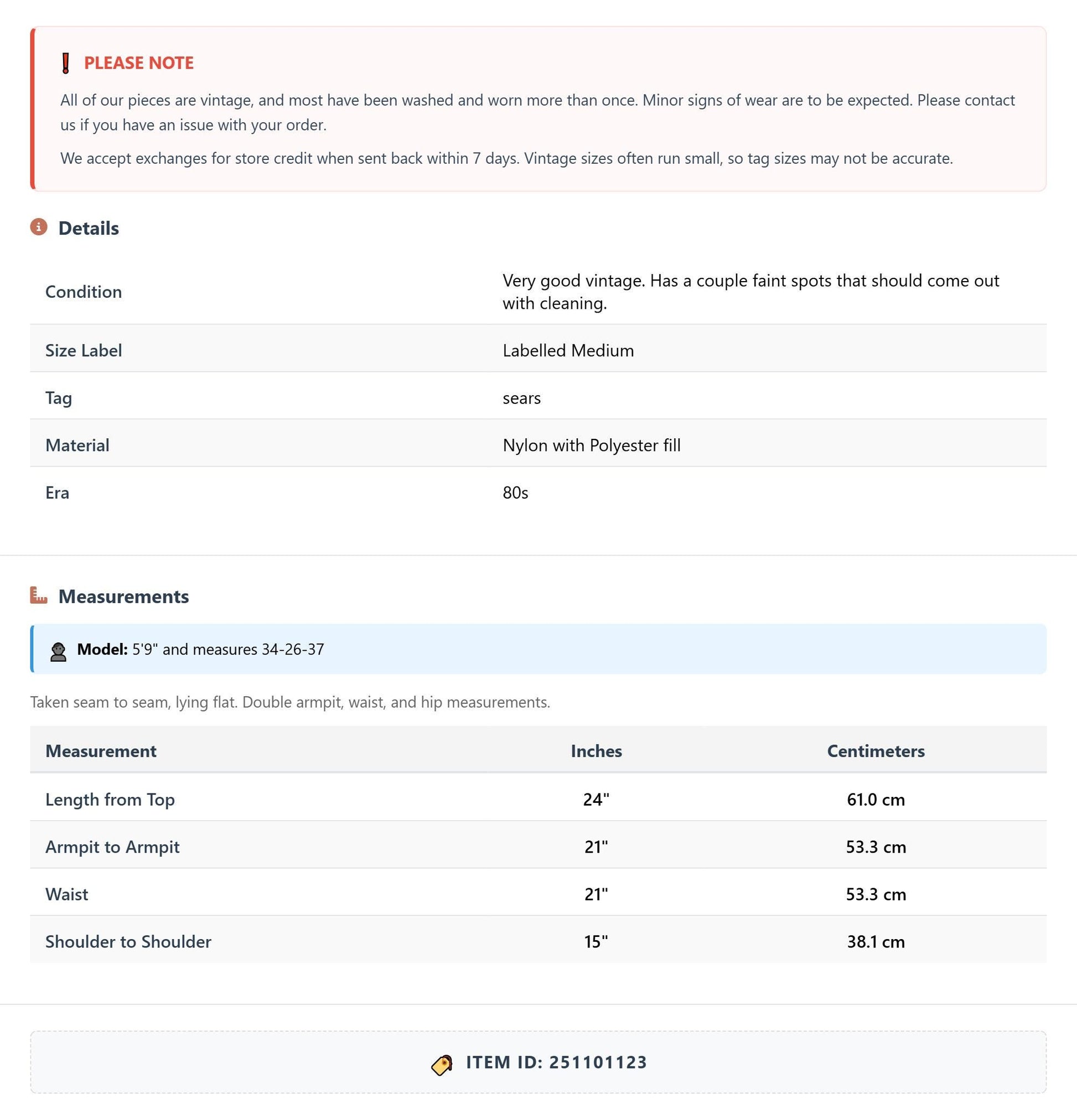Click the Details info circle icon
Screen dimensions: 1077x1120
[39, 227]
